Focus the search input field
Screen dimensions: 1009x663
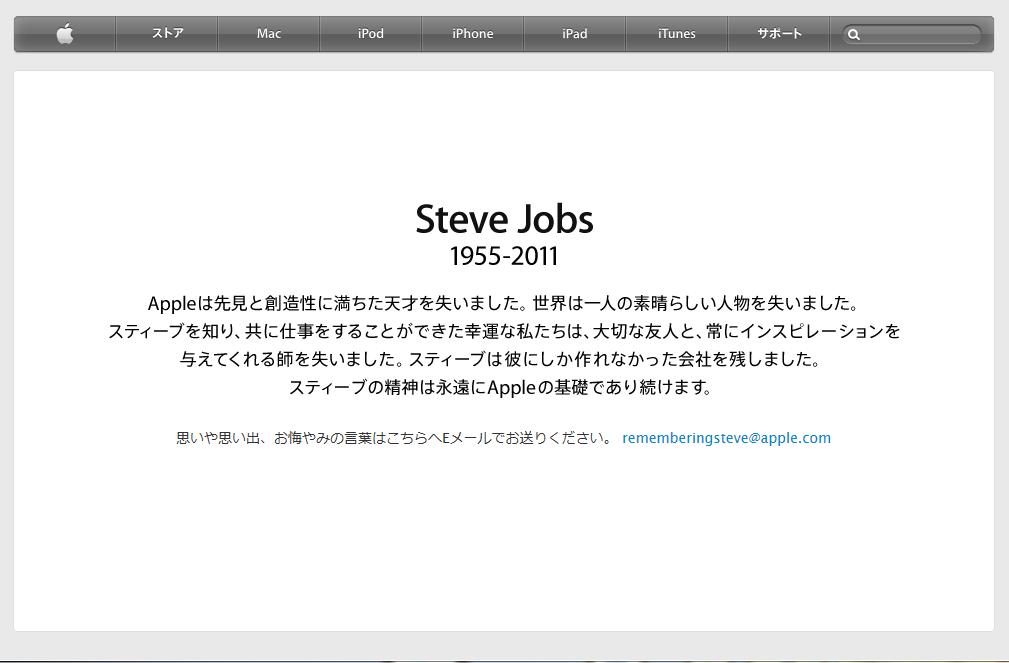tap(912, 34)
